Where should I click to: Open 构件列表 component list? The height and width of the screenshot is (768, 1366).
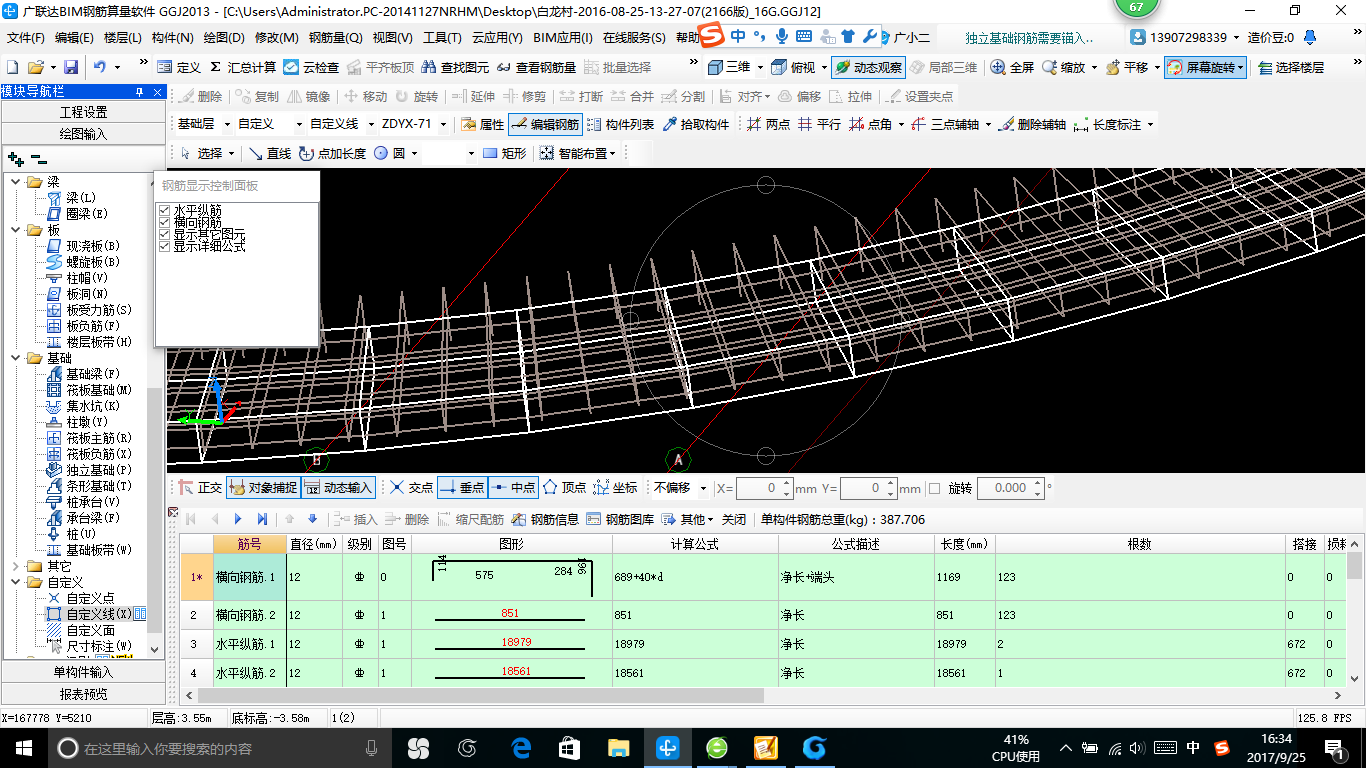click(620, 125)
